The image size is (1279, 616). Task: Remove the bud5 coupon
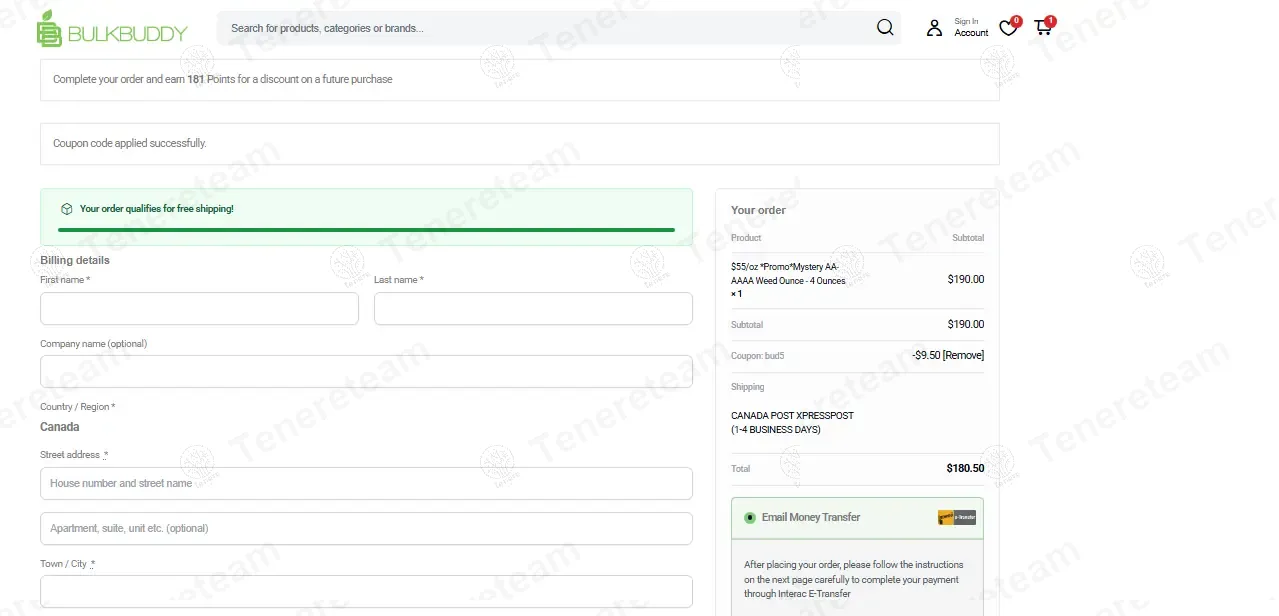[x=963, y=356]
